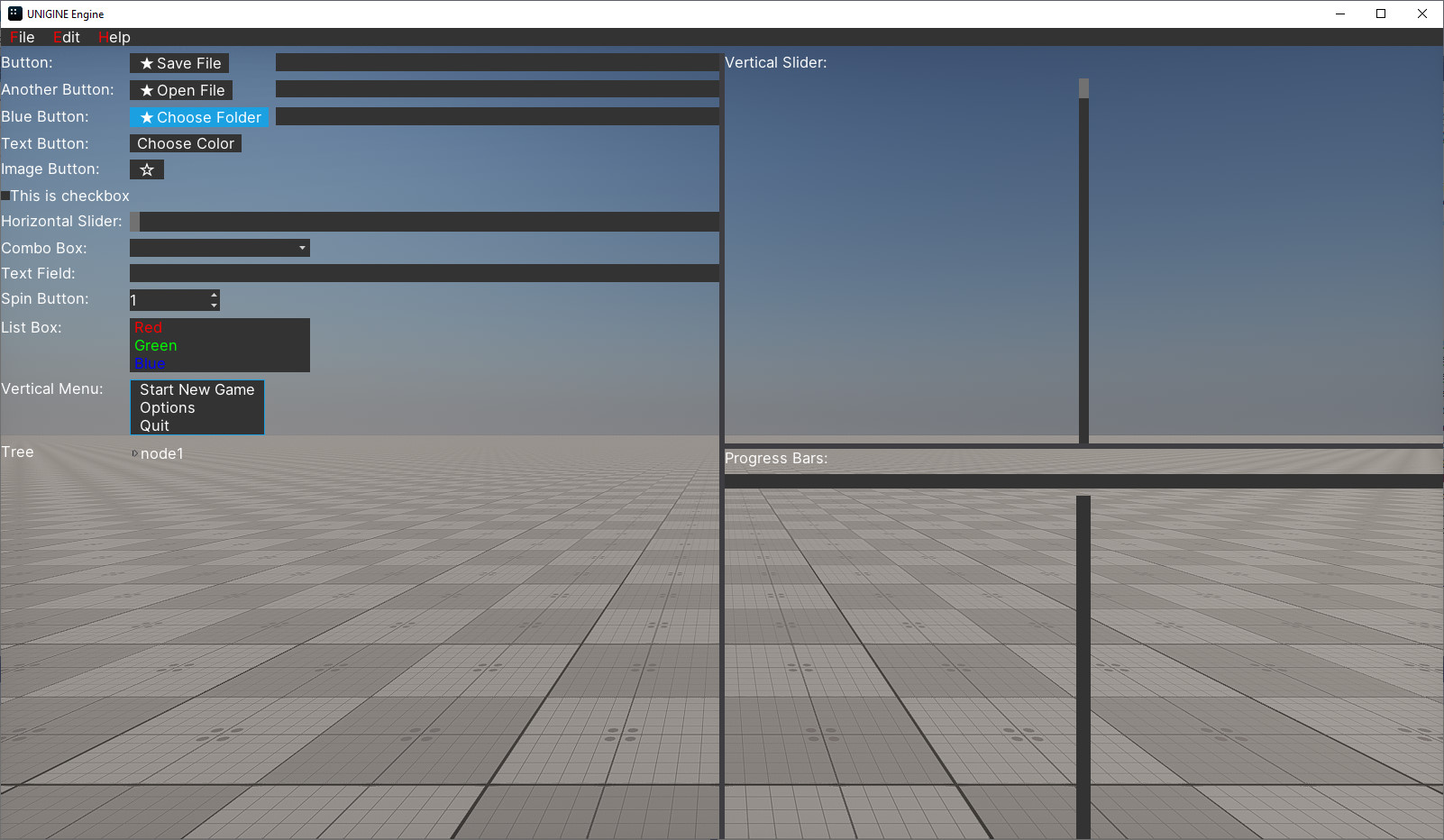
Task: Open the Help menu
Action: coord(114,37)
